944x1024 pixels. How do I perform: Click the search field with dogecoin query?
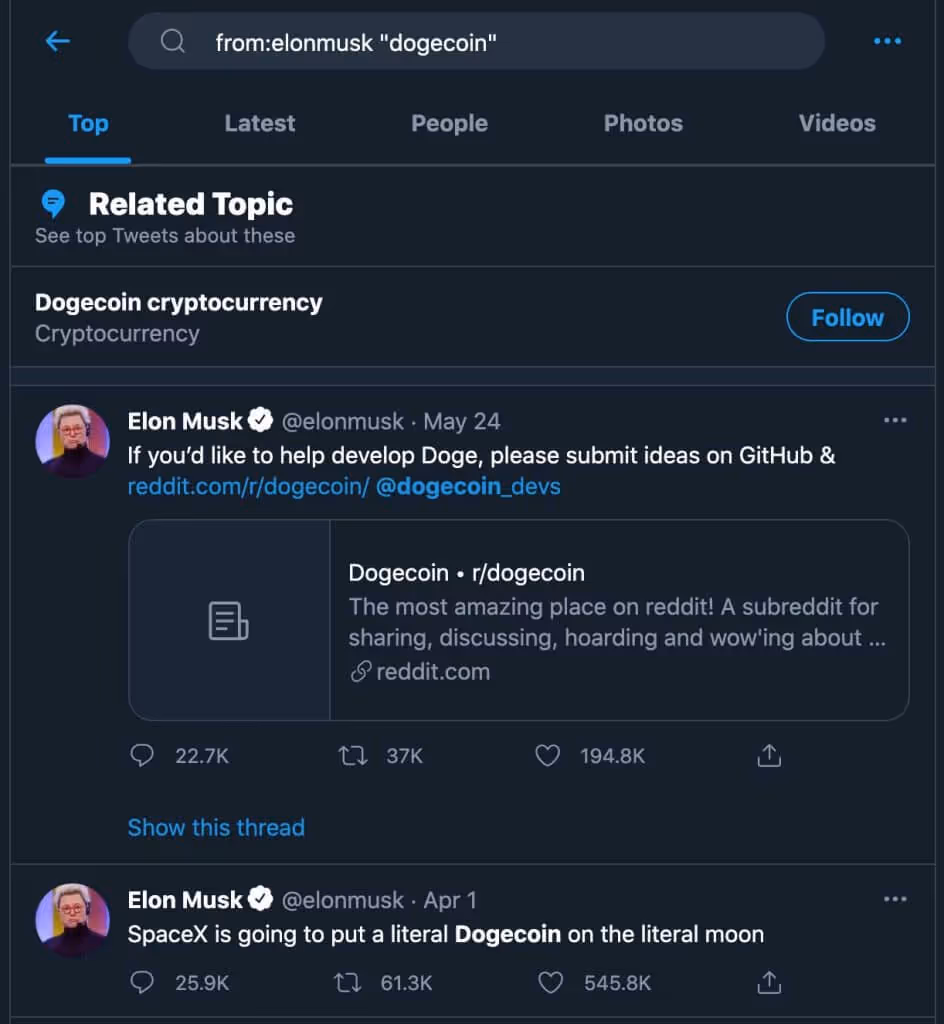pyautogui.click(x=476, y=41)
